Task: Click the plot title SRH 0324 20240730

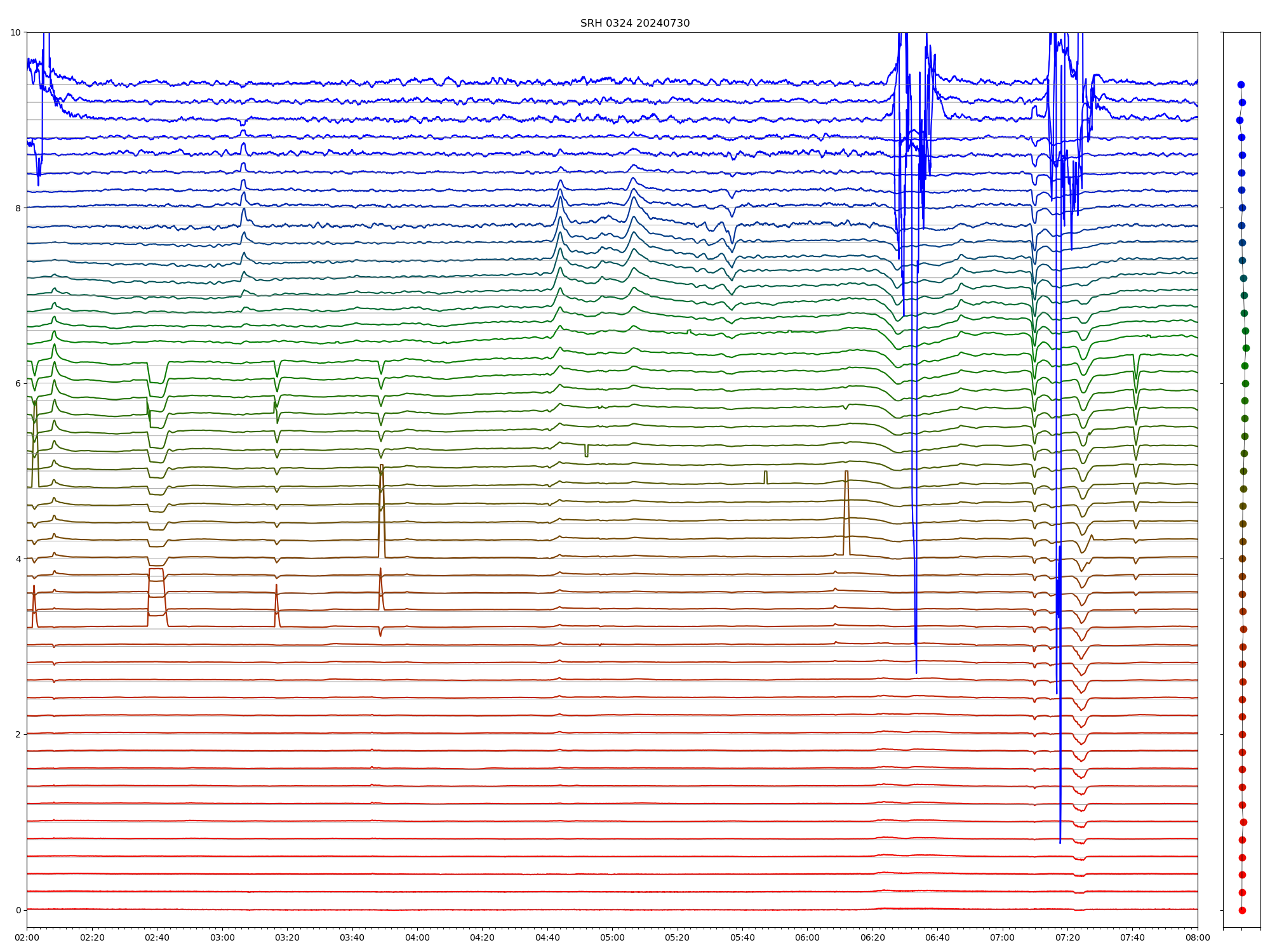Action: point(634,23)
